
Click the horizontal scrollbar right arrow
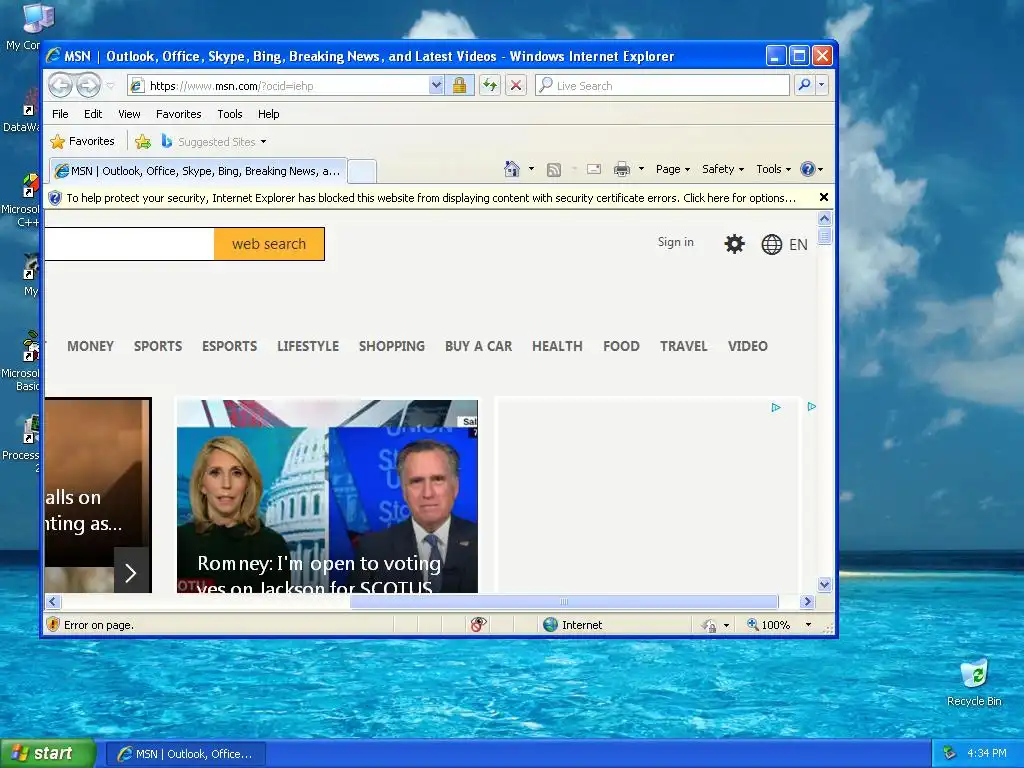click(x=807, y=601)
